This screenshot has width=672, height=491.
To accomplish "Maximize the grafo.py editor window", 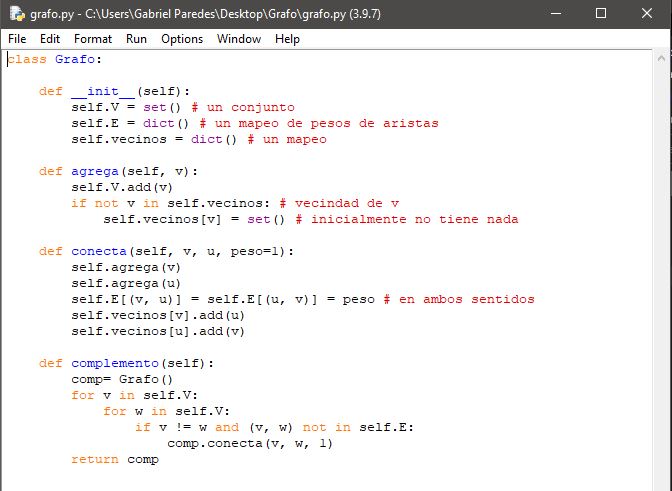I will [601, 13].
